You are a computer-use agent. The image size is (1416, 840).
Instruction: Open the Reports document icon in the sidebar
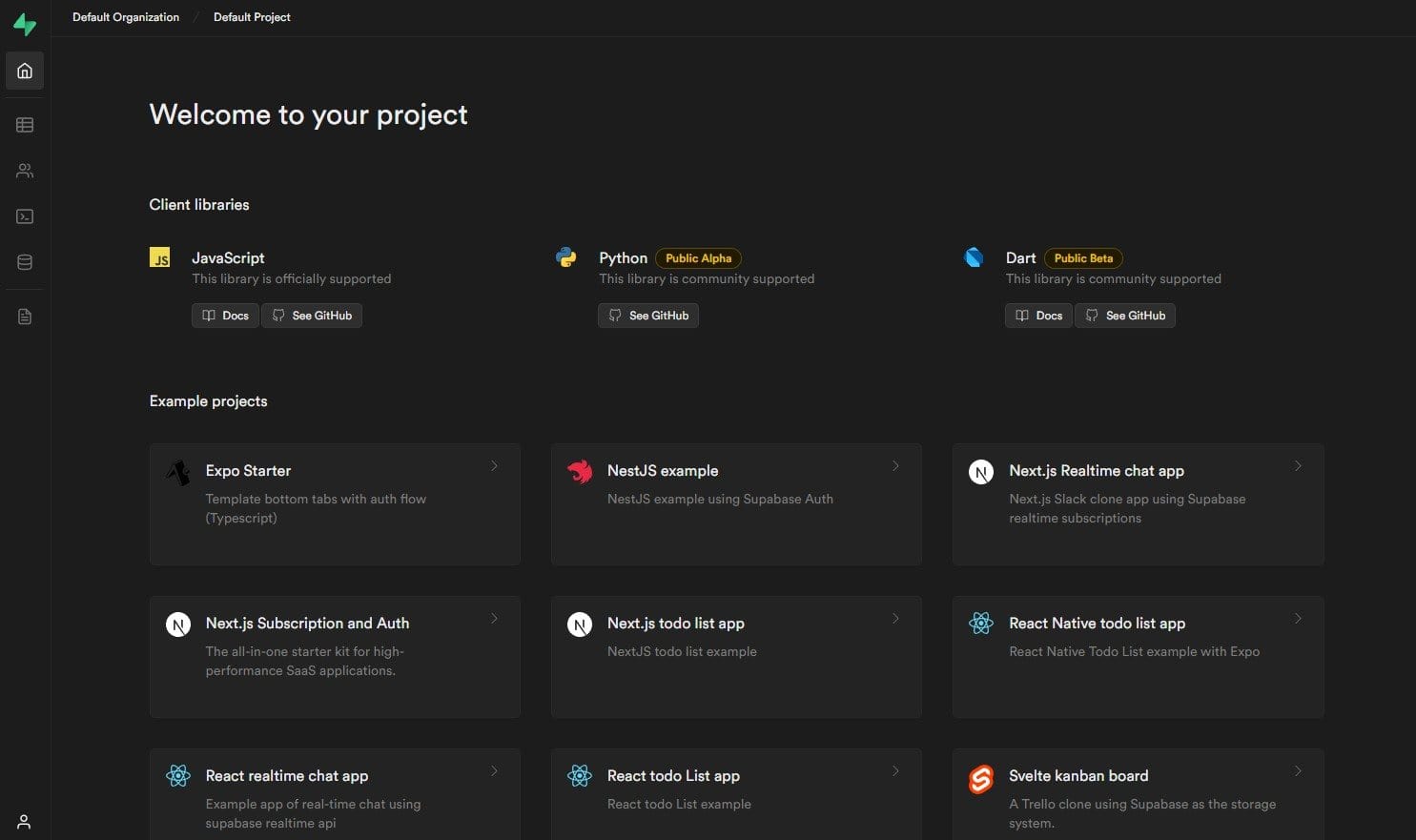(x=24, y=316)
